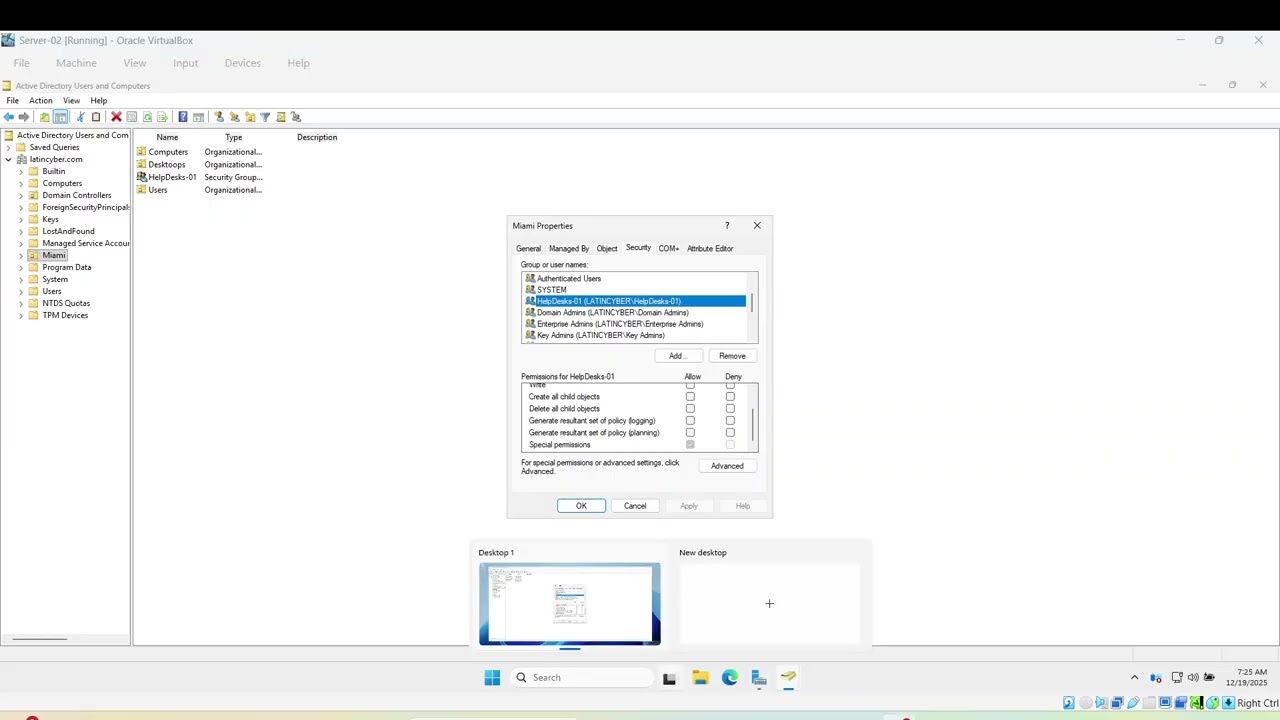
Task: Click the Up one level toolbar icon
Action: click(44, 117)
